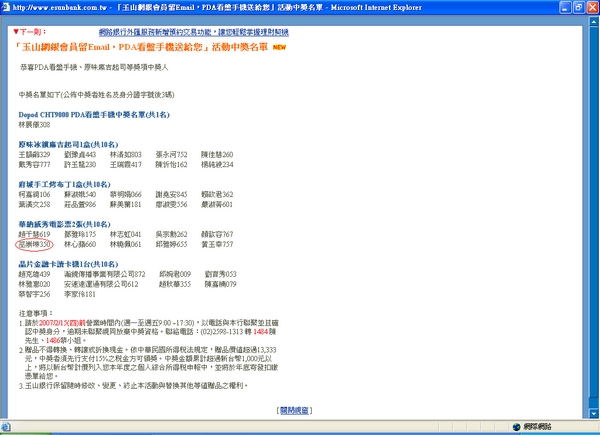
Task: Click the winner entry ending in 234
Action: [x=217, y=165]
